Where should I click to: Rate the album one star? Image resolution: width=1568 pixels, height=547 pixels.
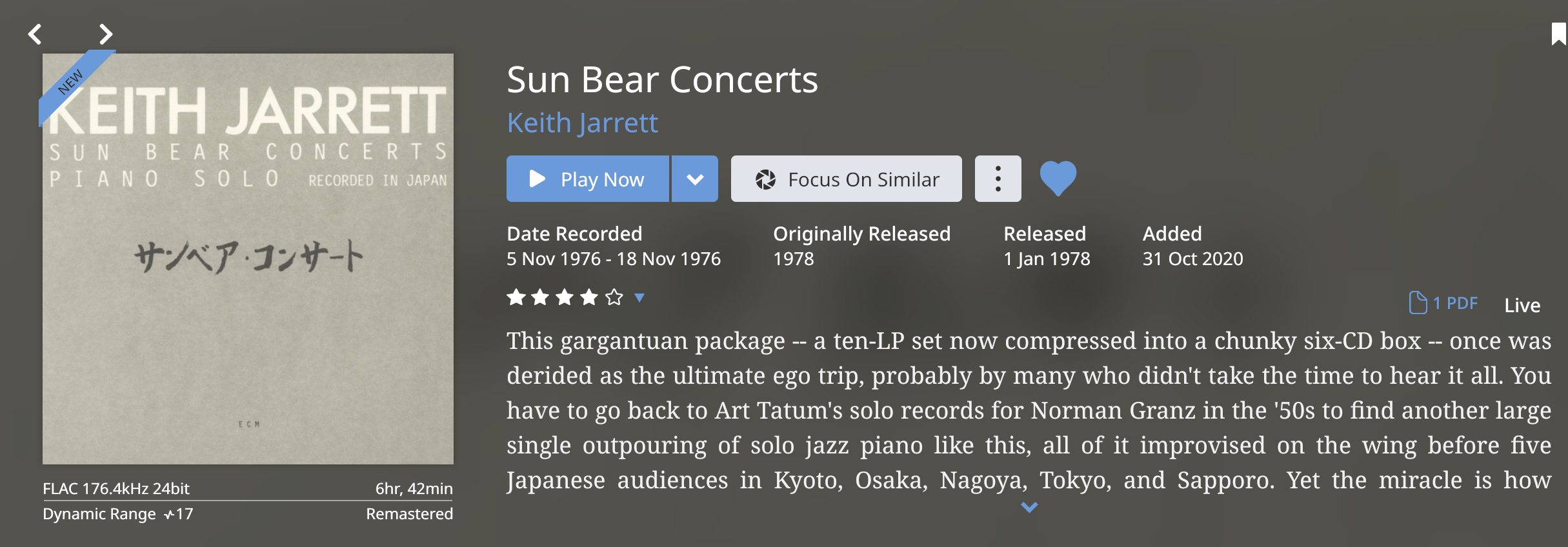(516, 297)
